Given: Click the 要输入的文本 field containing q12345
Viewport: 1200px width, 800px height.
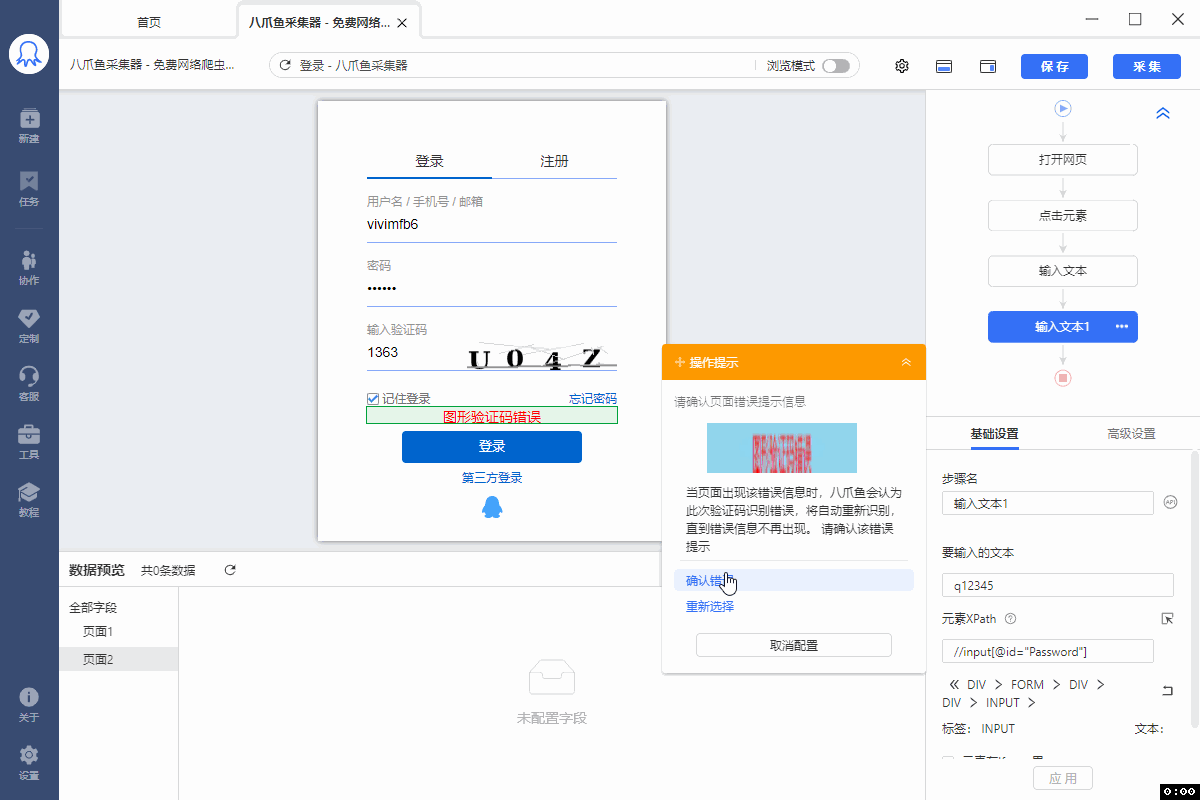Looking at the screenshot, I should pyautogui.click(x=1058, y=585).
